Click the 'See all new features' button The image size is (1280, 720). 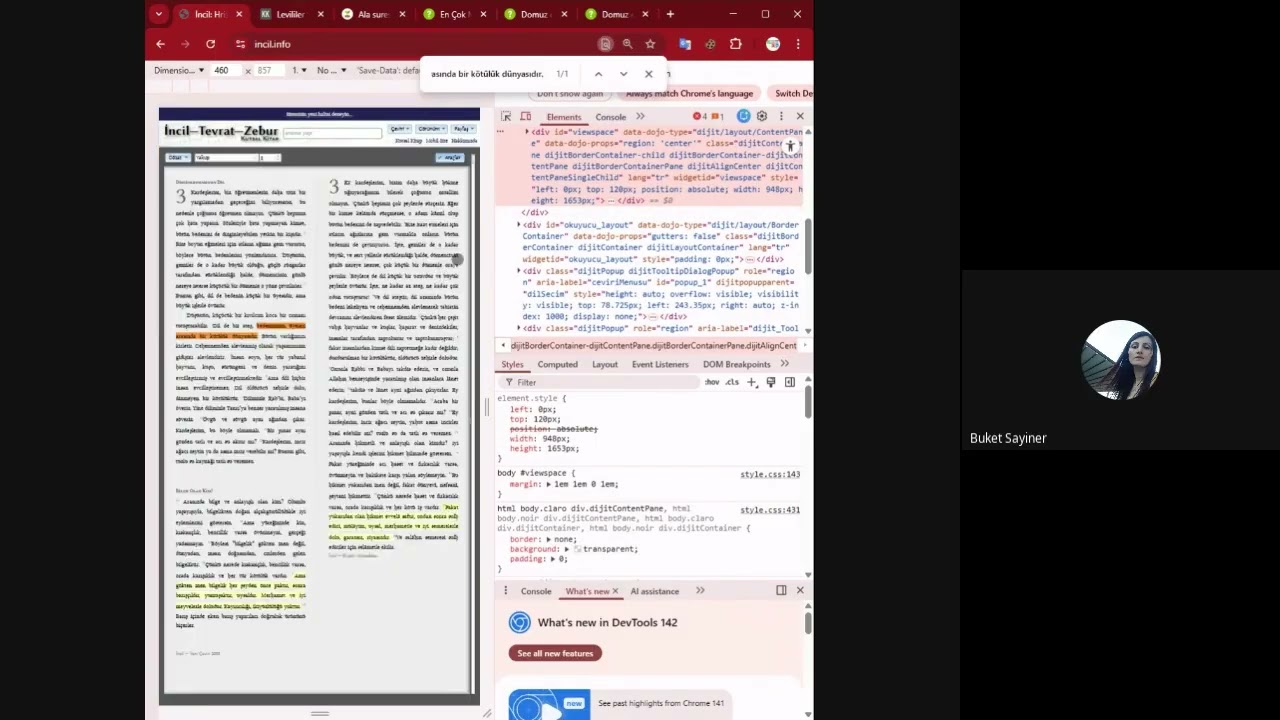click(555, 653)
